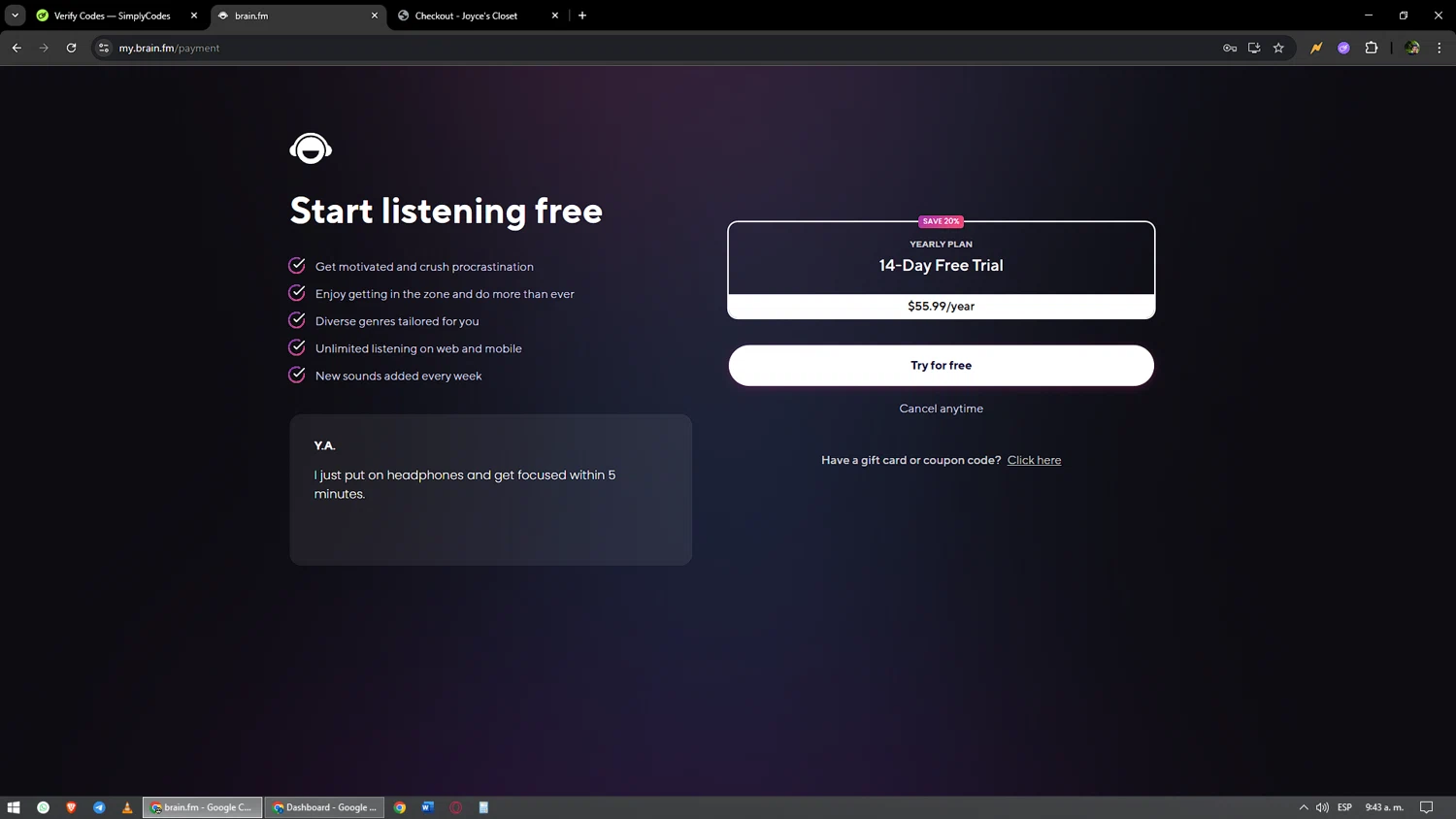Bookmark this page with star icon
This screenshot has height=819, width=1456.
click(x=1278, y=48)
